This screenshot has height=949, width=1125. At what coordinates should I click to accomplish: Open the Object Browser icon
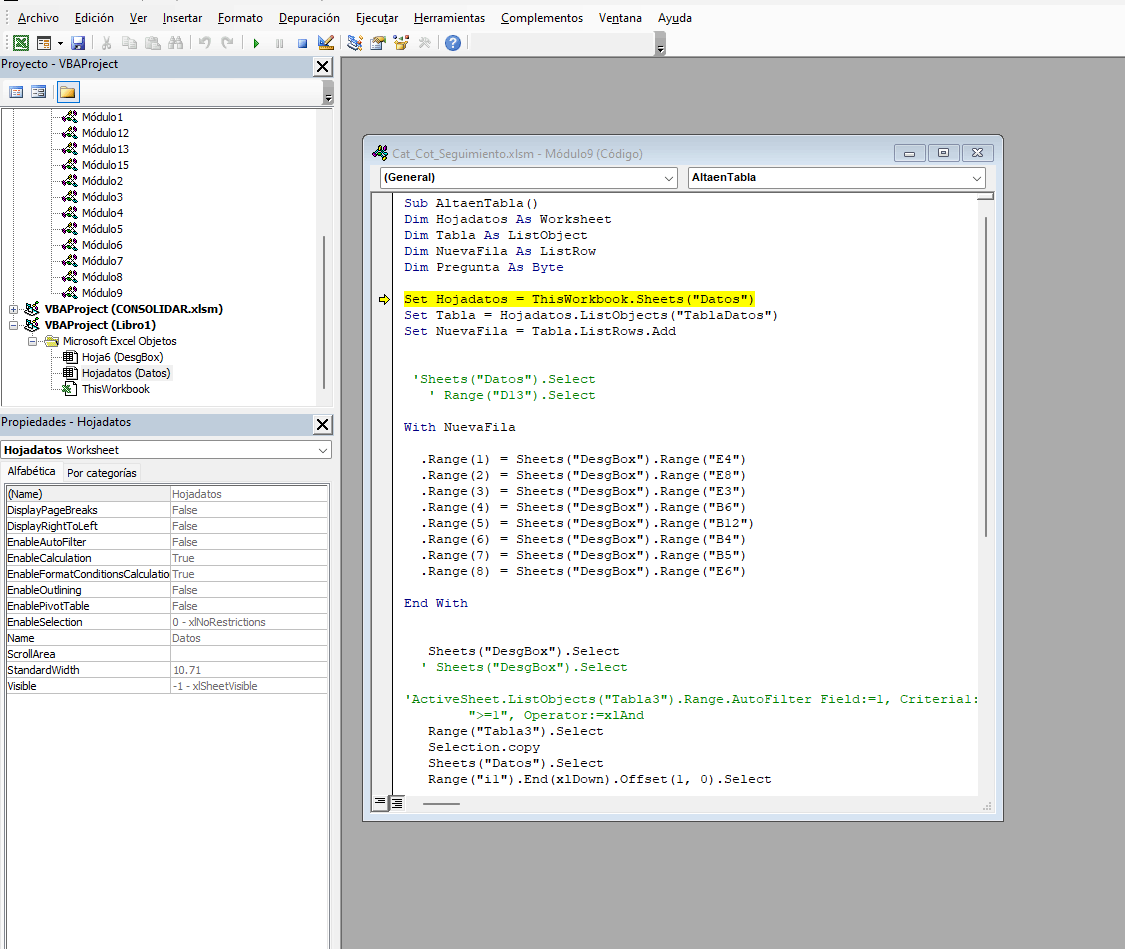[x=402, y=43]
